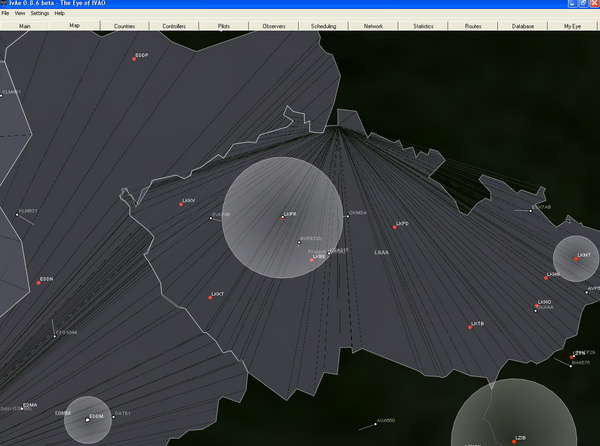Click the LKPR airport marker in circle
Screen dimensions: 600x446
click(x=282, y=217)
